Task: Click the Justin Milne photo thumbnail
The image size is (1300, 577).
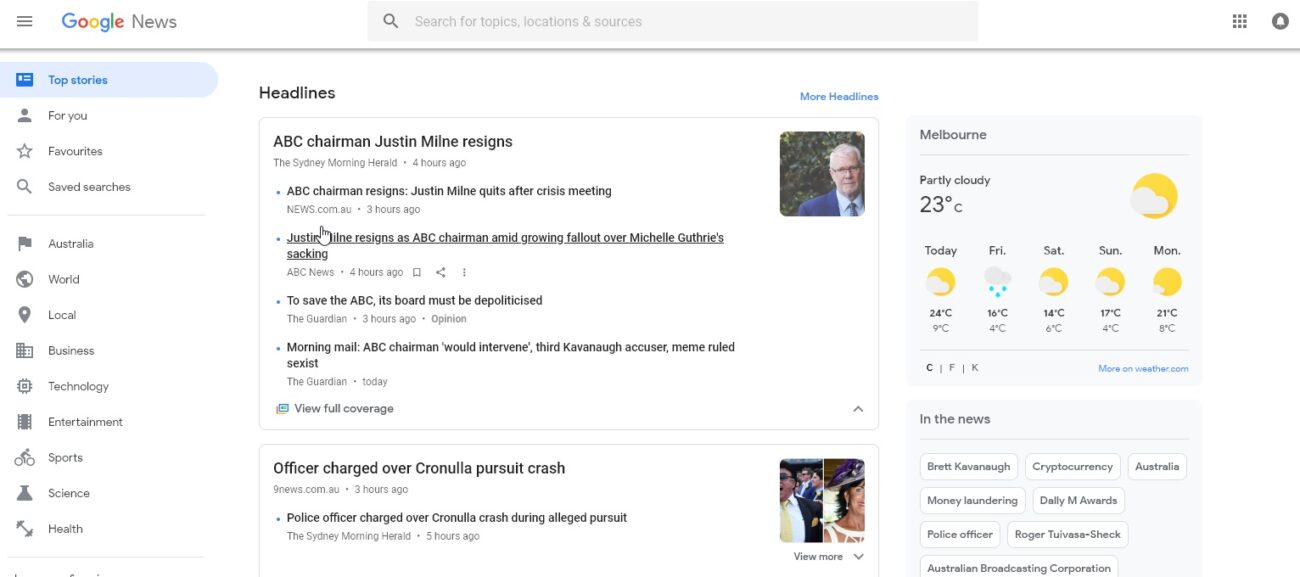Action: tap(822, 174)
